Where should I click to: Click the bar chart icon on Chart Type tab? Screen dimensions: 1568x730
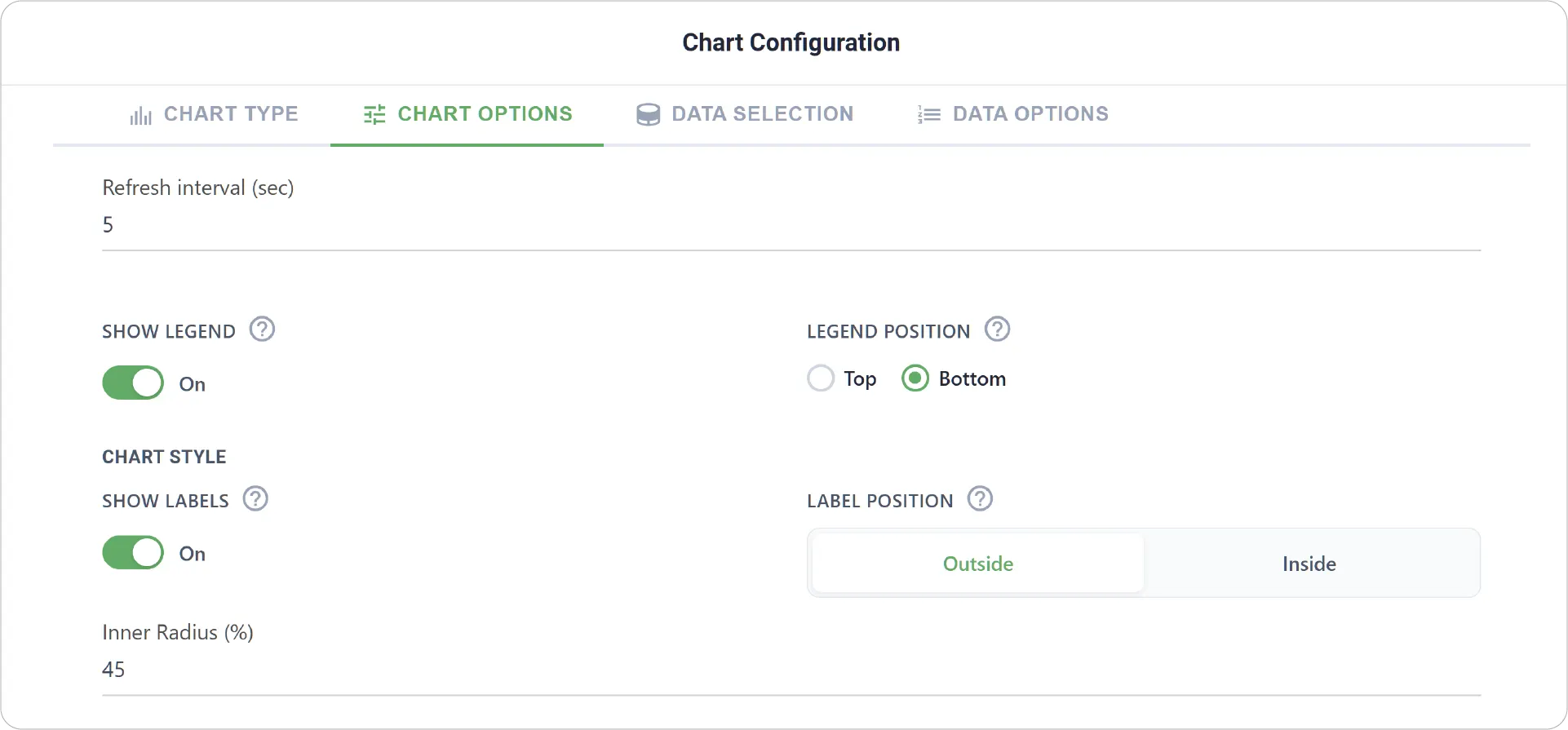coord(140,115)
